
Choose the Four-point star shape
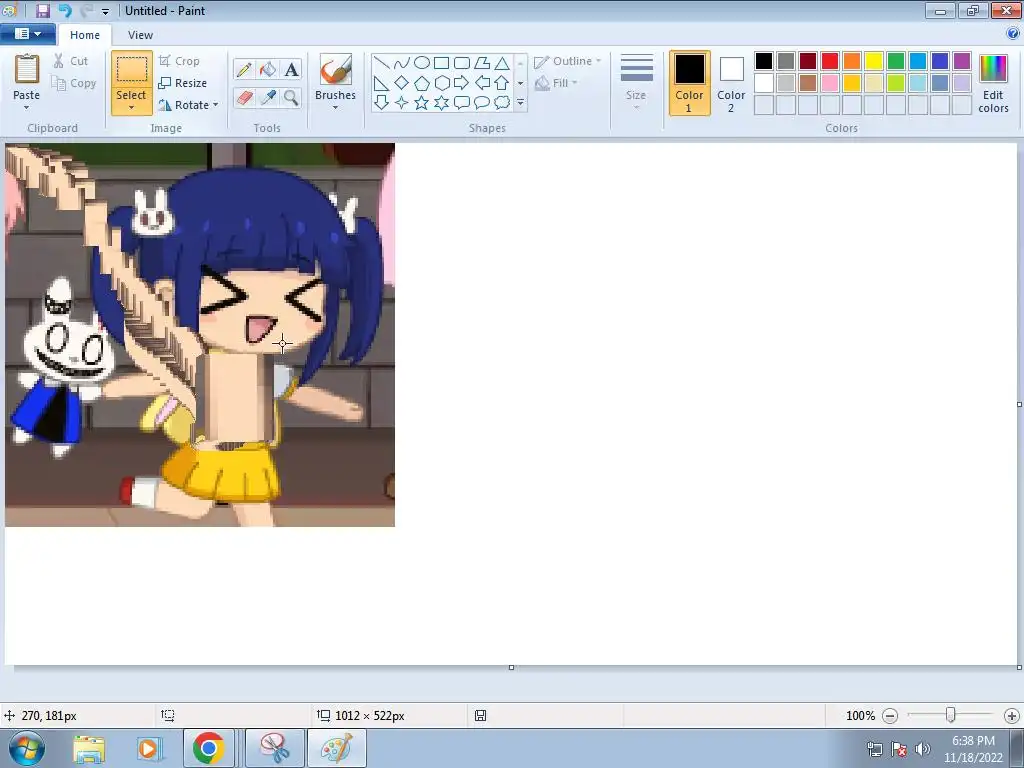pos(402,103)
